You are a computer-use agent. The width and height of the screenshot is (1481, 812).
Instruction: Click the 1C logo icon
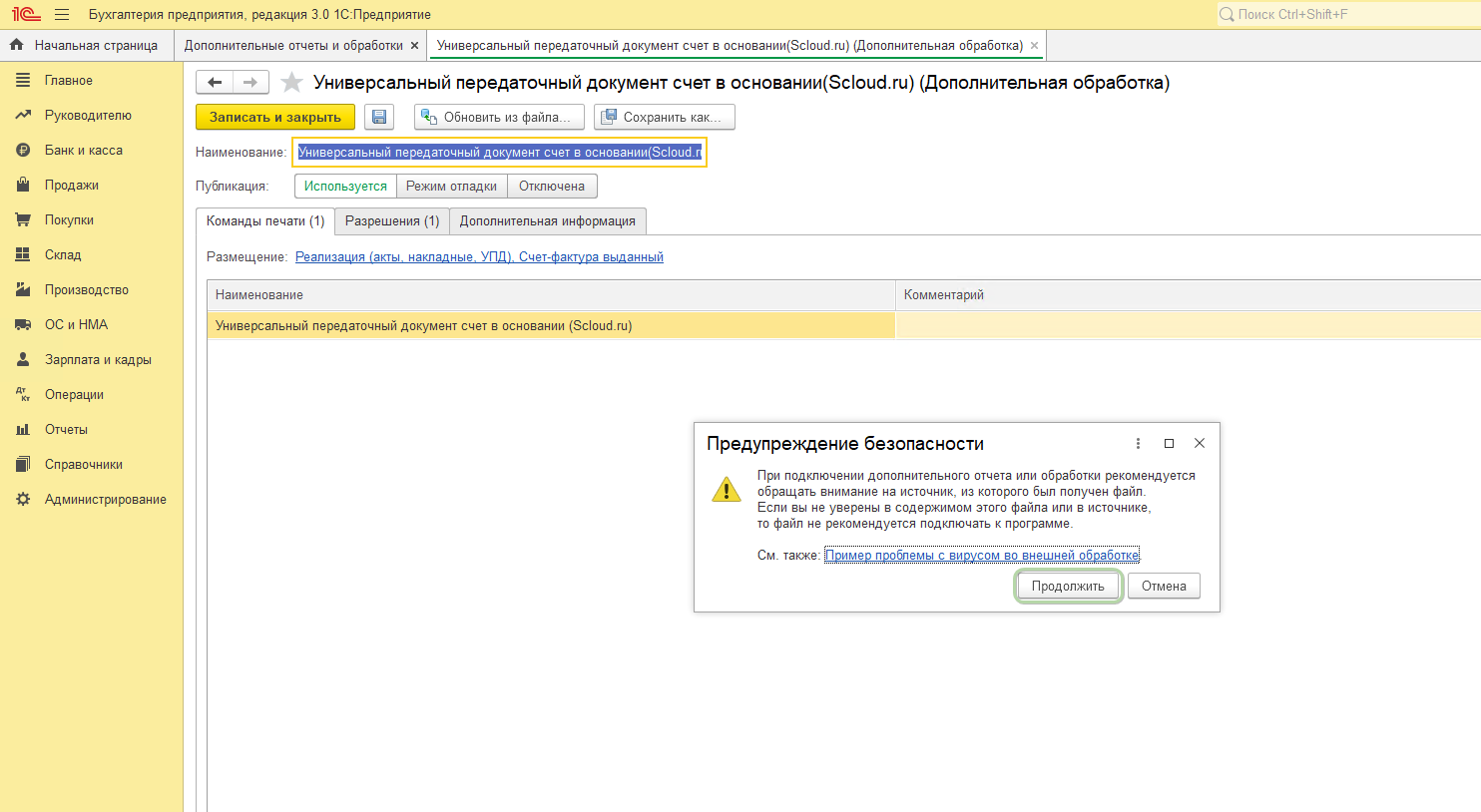click(26, 15)
